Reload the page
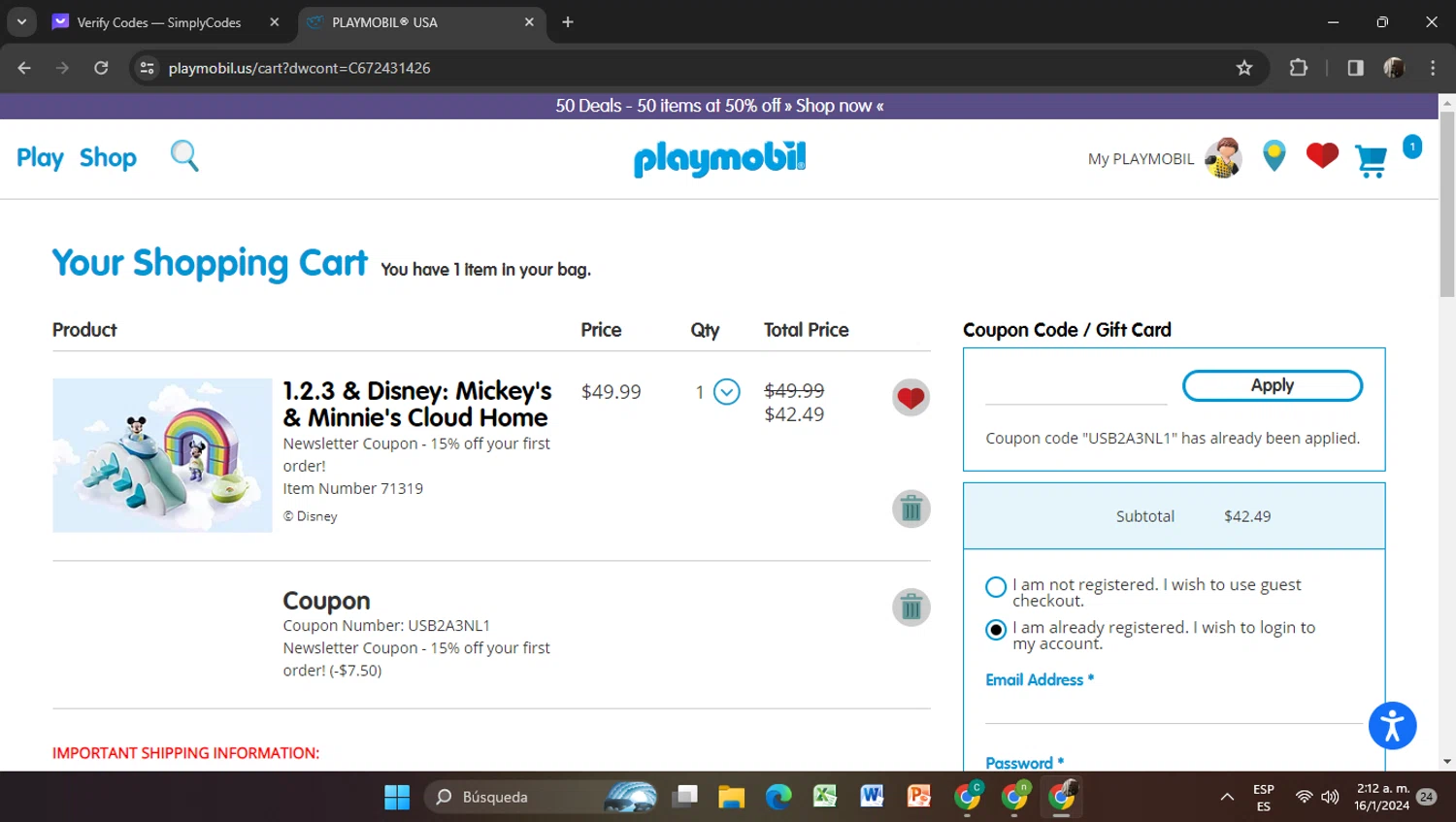 coord(101,68)
